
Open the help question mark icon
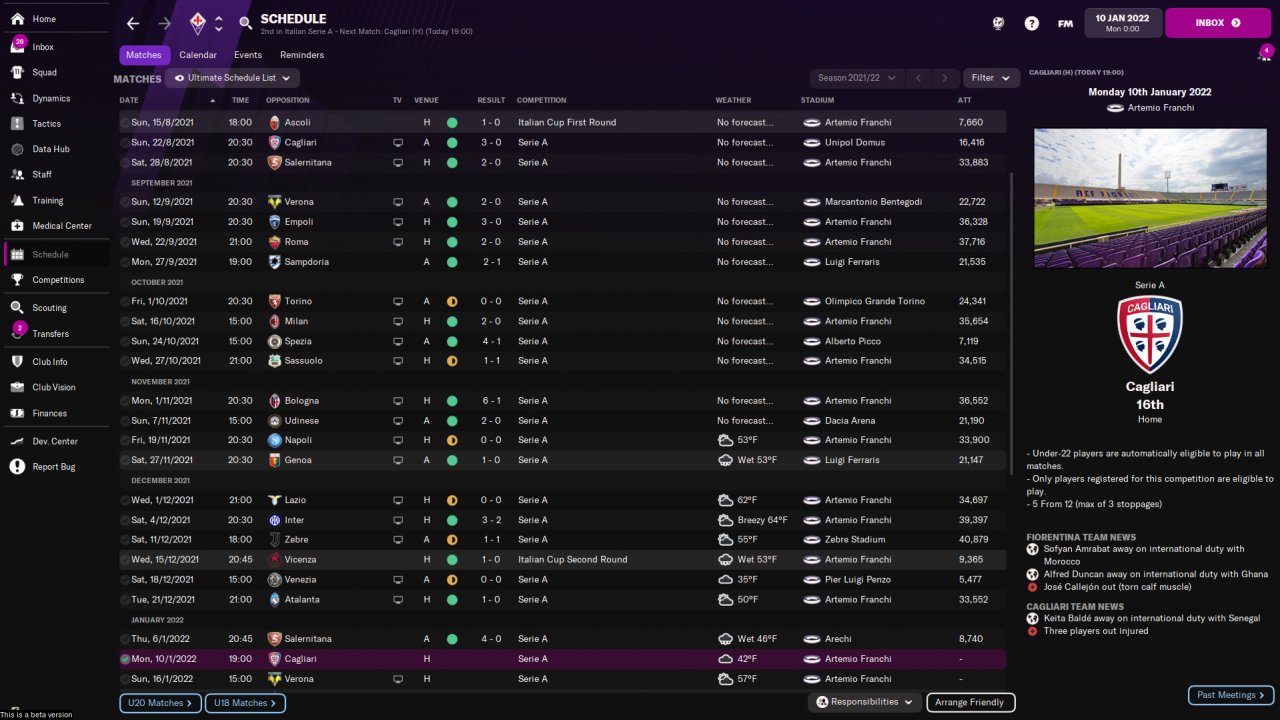click(x=1032, y=23)
